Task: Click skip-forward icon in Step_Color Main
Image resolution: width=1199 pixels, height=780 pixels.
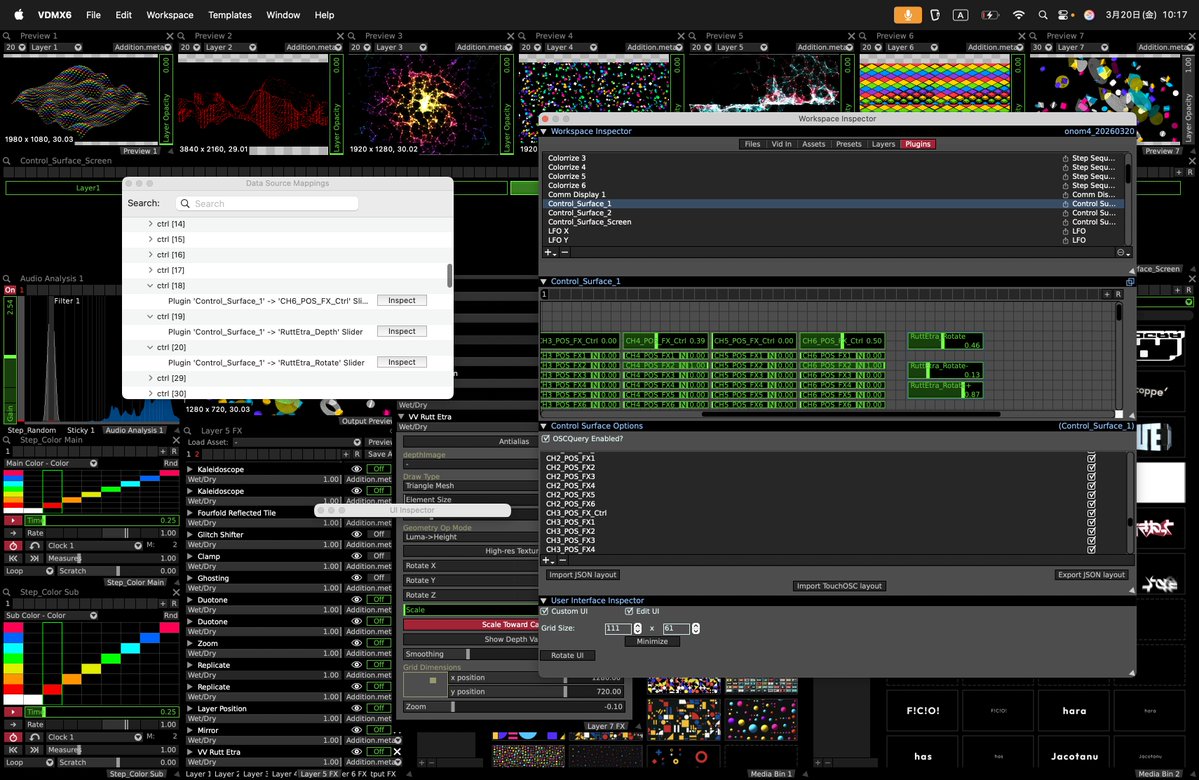Action: (35, 558)
